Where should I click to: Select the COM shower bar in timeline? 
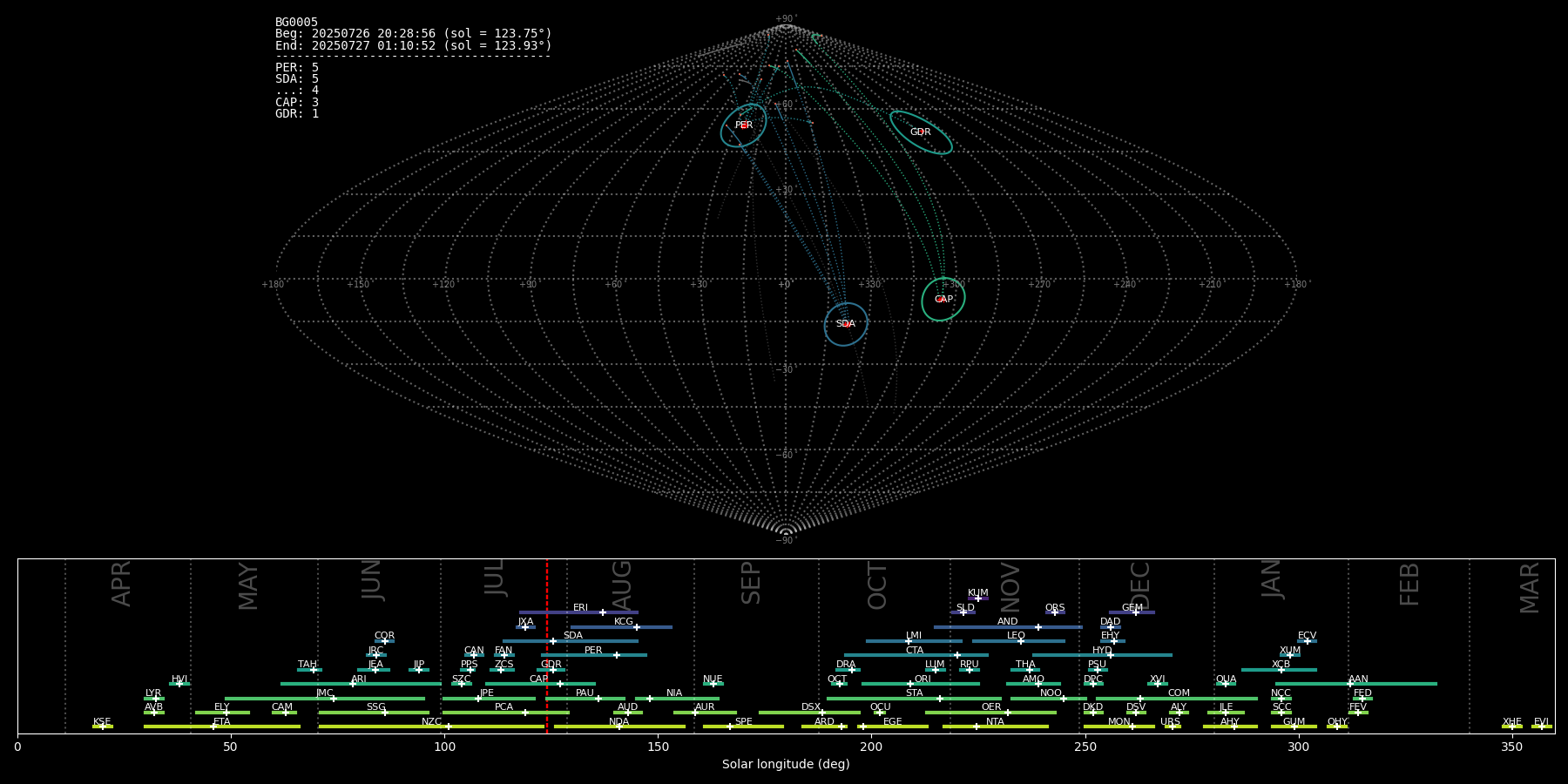click(1177, 698)
